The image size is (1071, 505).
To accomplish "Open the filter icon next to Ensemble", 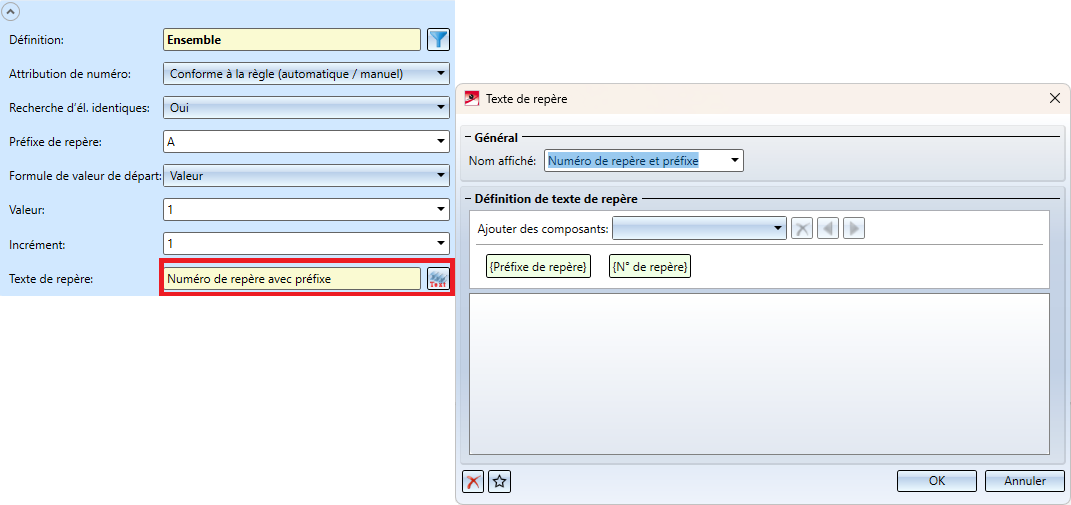I will click(x=438, y=40).
